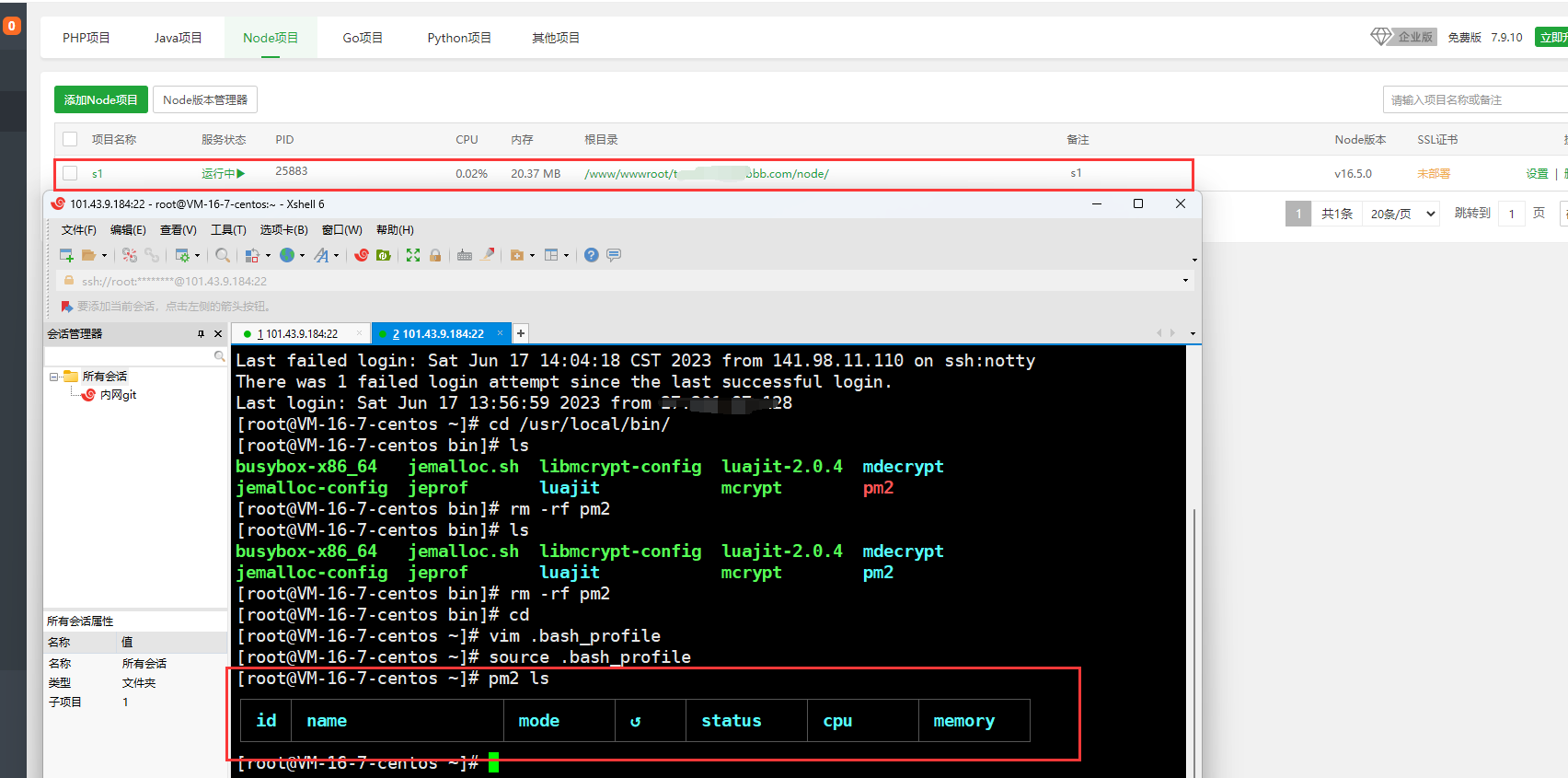Screen dimensions: 1568x778
Task: Click the font letter A icon
Action: pyautogui.click(x=321, y=255)
